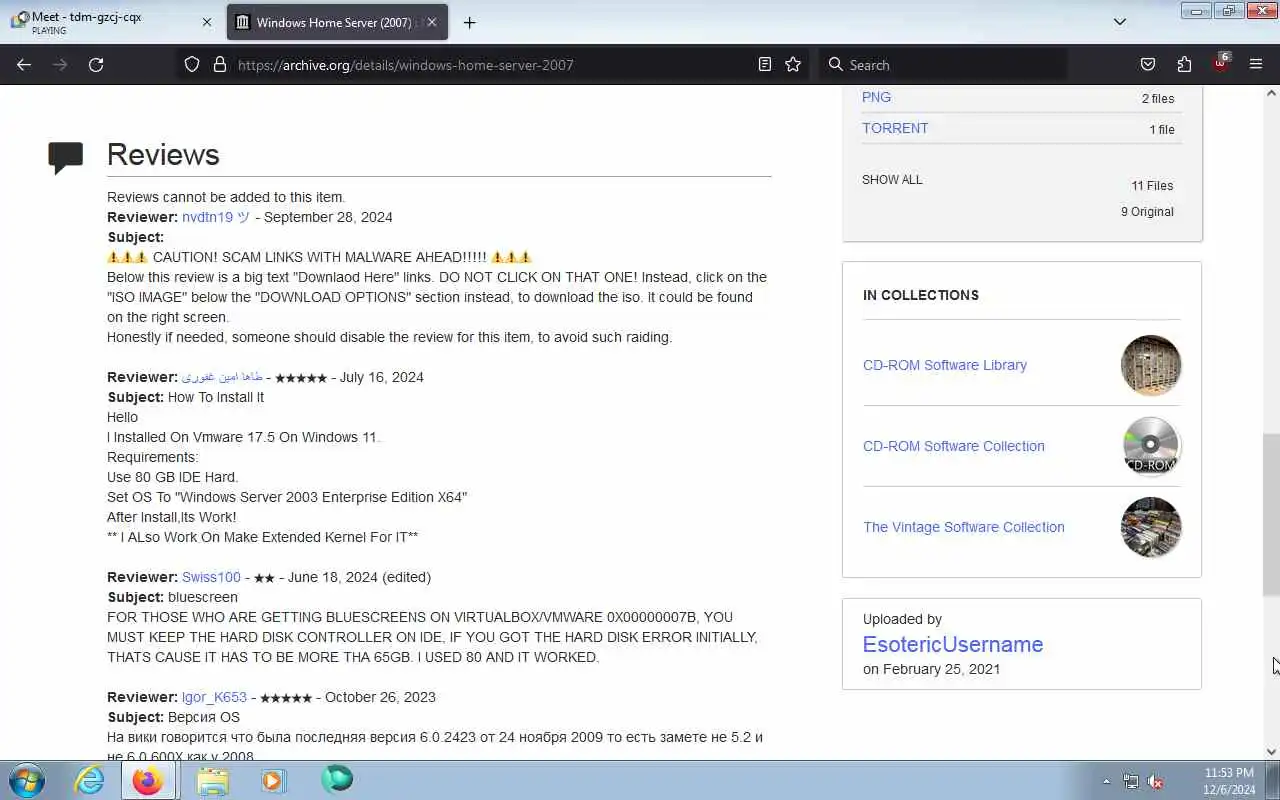This screenshot has width=1280, height=800.
Task: Focus the Search box in toolbar
Action: [x=944, y=64]
